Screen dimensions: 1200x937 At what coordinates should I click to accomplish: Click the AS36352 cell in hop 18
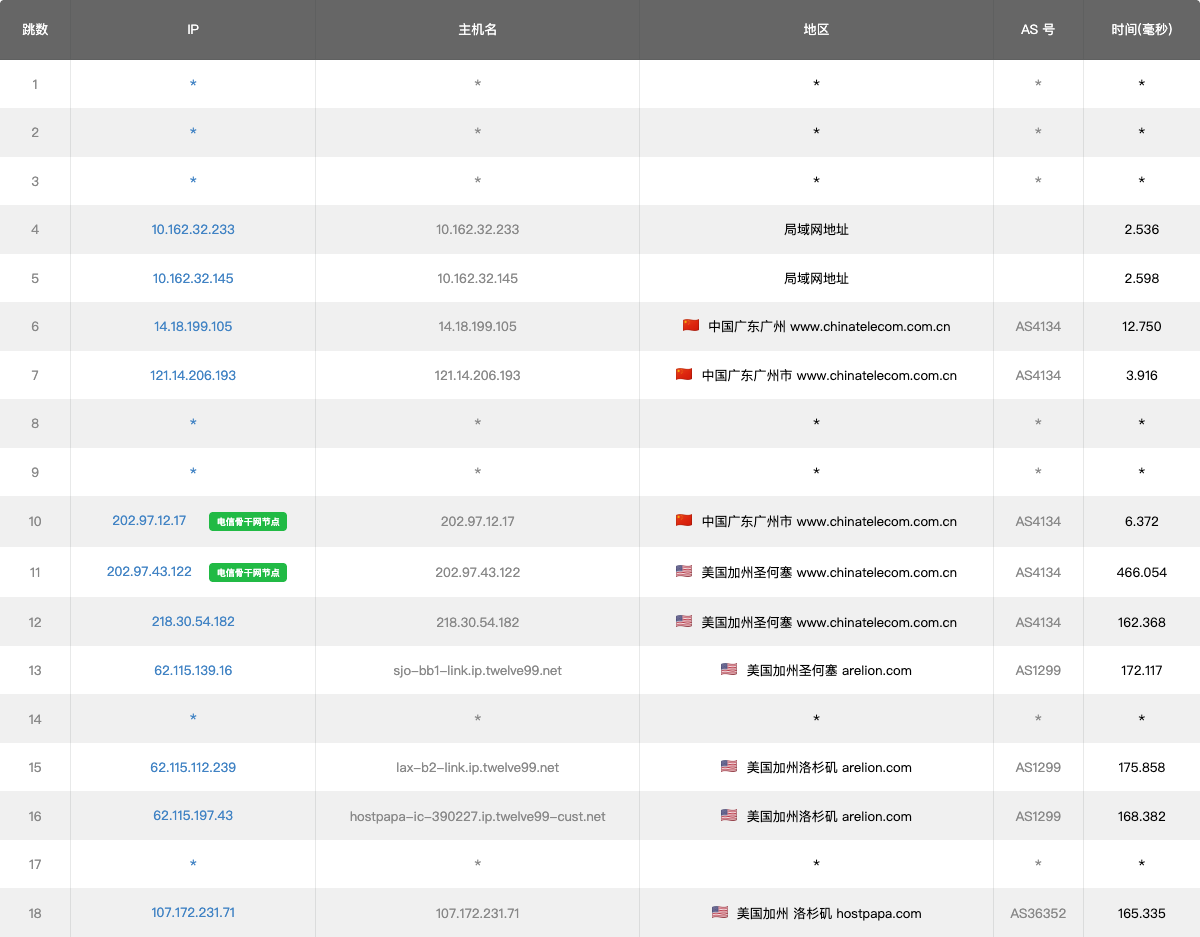tap(1037, 913)
